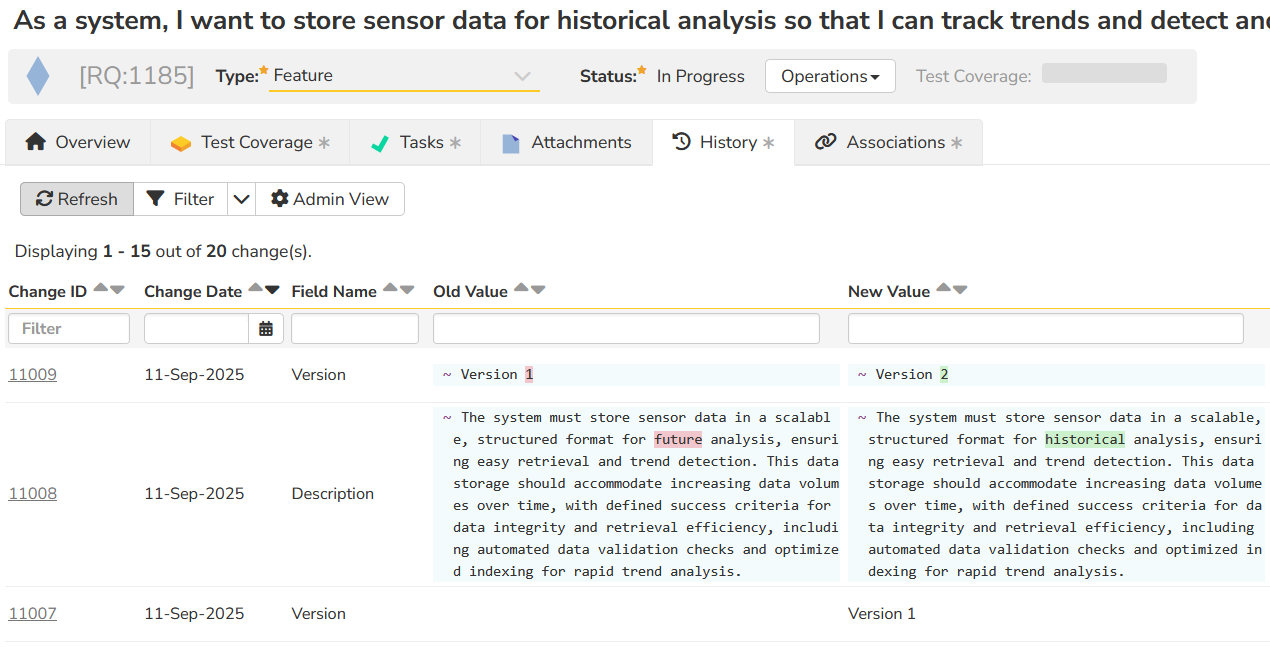Open the Test Coverage tab

click(250, 142)
